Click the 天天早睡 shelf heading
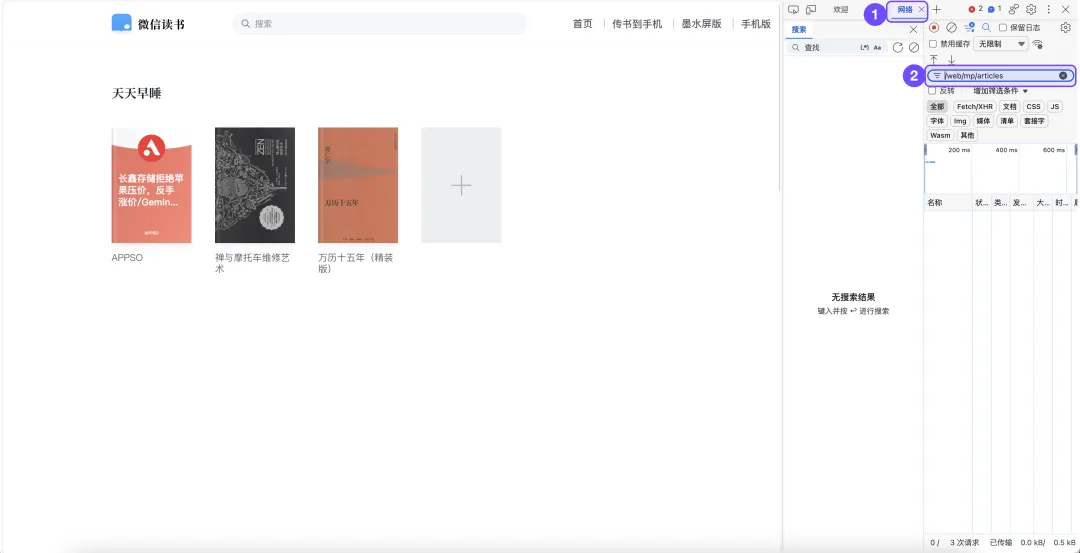1080x553 pixels. pos(136,94)
